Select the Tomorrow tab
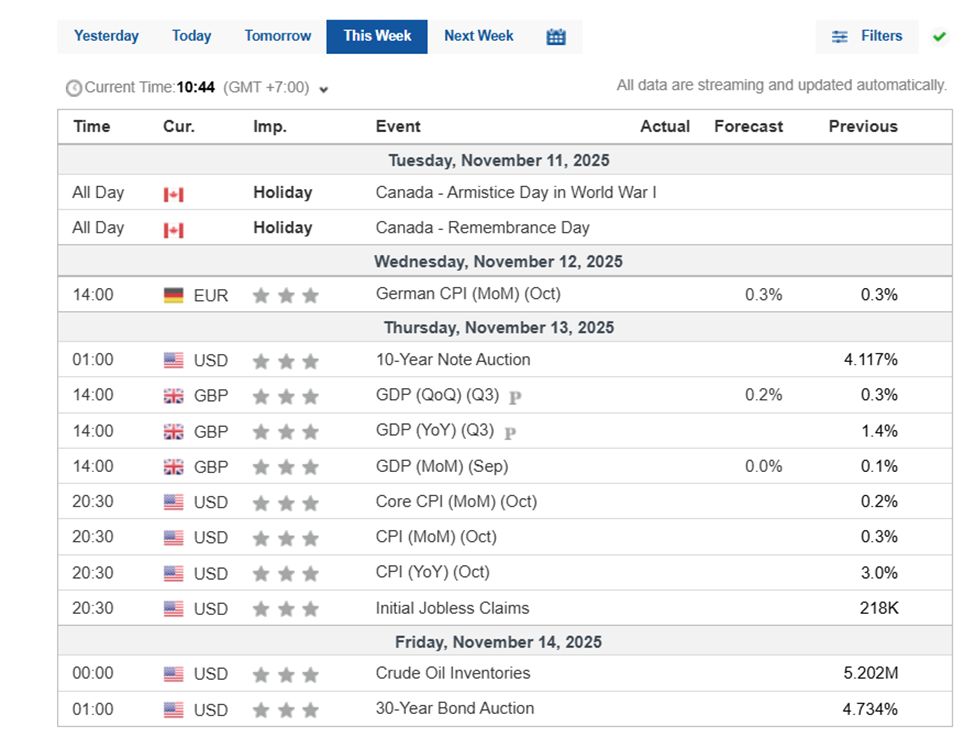The width and height of the screenshot is (975, 749). coord(278,36)
